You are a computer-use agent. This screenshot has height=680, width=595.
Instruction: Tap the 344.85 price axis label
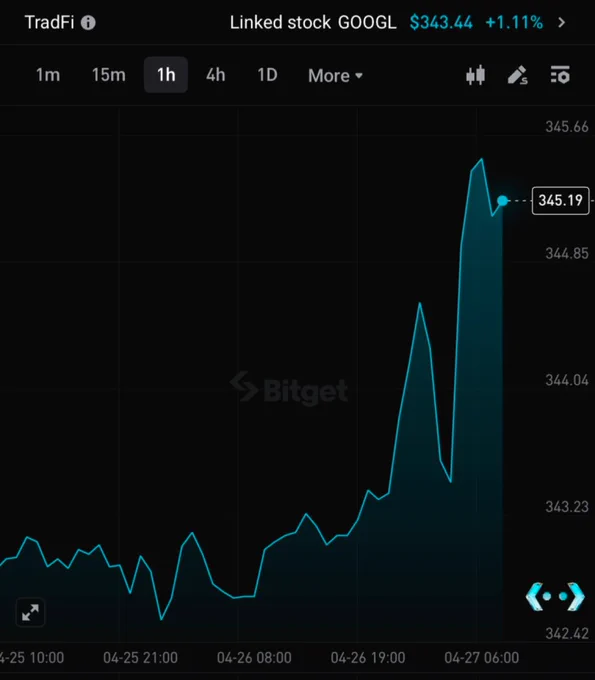pos(567,253)
